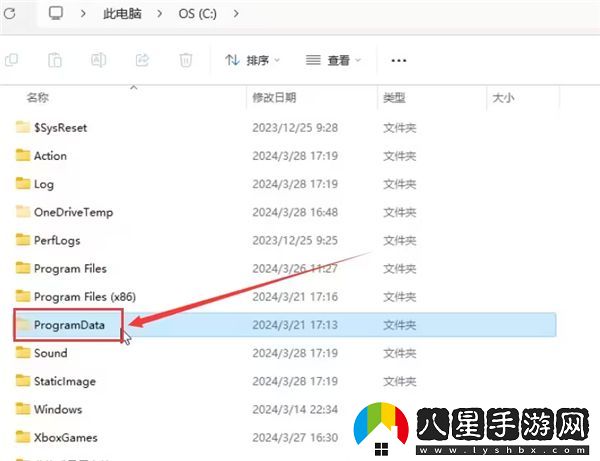This screenshot has height=461, width=600.
Task: Select the Windows folder row
Action: tap(58, 409)
